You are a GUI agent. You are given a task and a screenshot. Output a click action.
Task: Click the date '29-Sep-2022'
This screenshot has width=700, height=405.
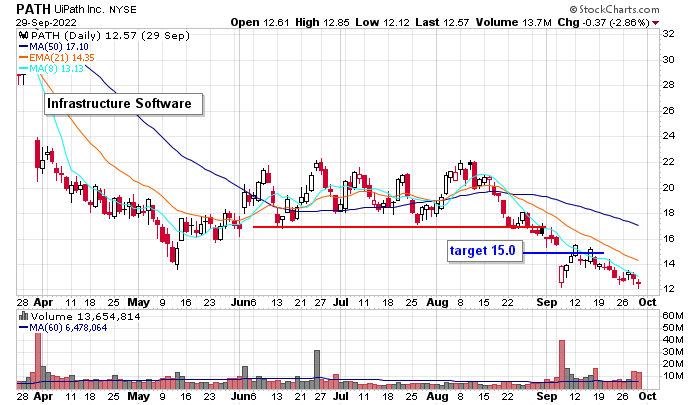point(46,22)
